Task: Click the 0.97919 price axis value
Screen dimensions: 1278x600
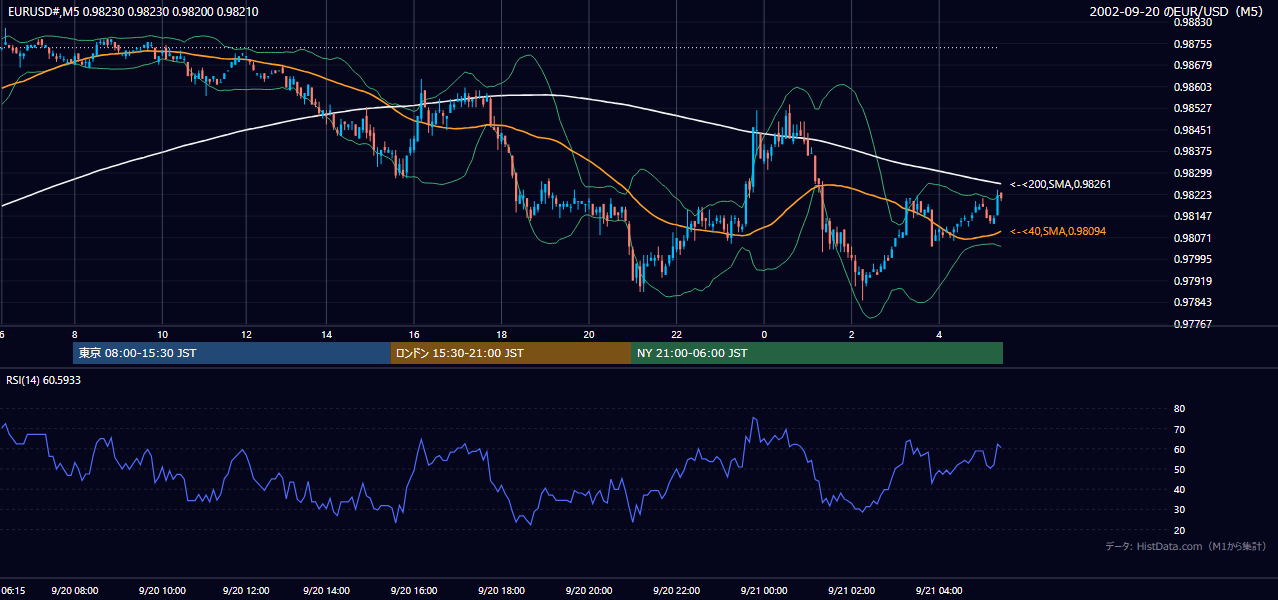Action: (x=1192, y=281)
